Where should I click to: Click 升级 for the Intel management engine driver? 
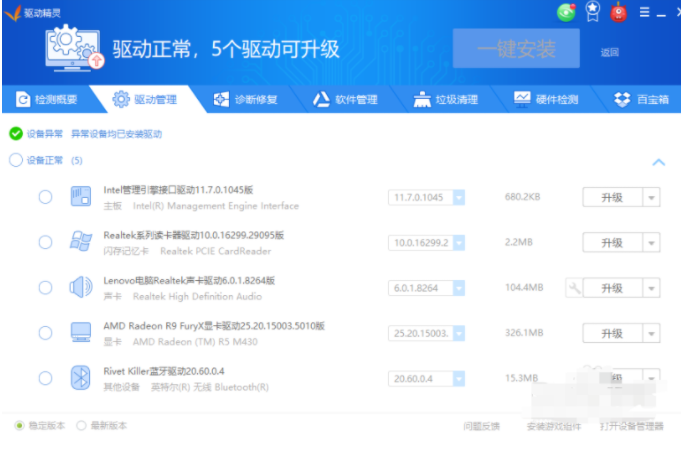coord(611,197)
